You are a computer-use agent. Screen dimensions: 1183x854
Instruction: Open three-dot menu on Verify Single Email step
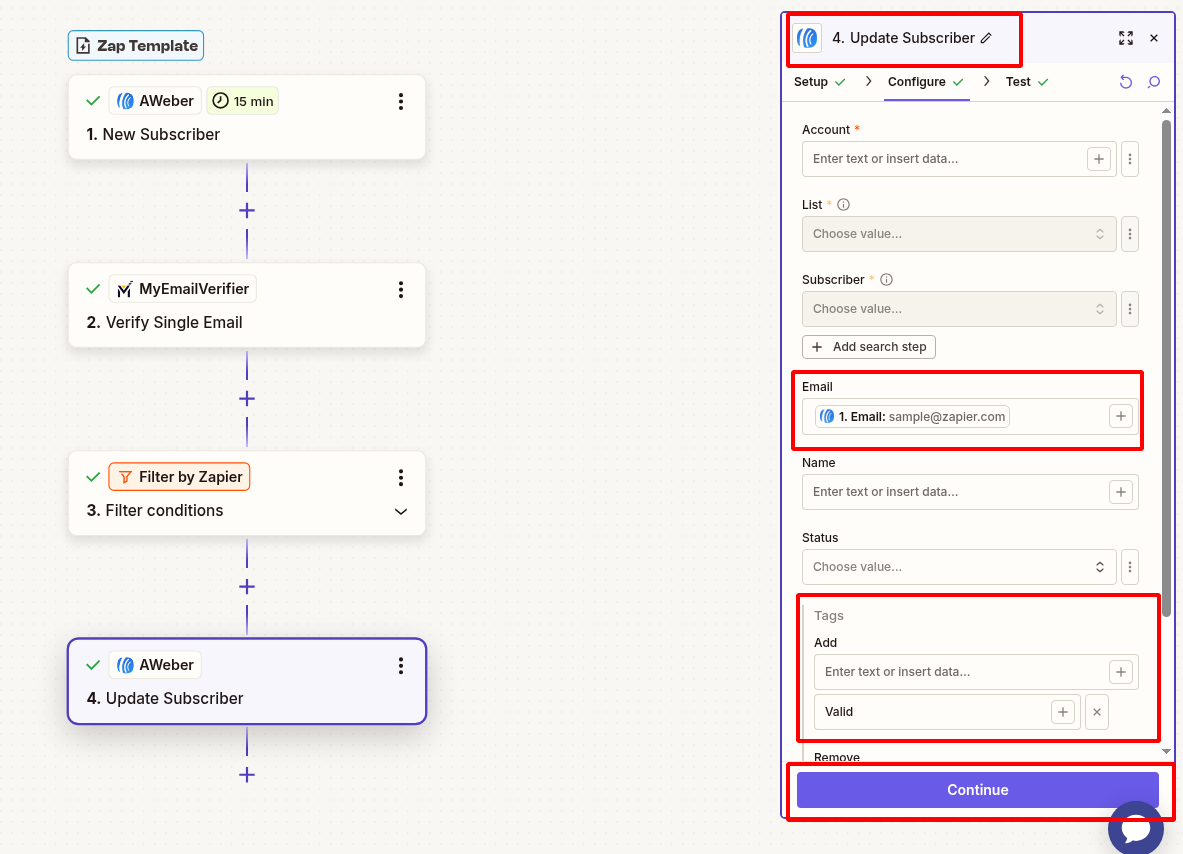coord(401,289)
